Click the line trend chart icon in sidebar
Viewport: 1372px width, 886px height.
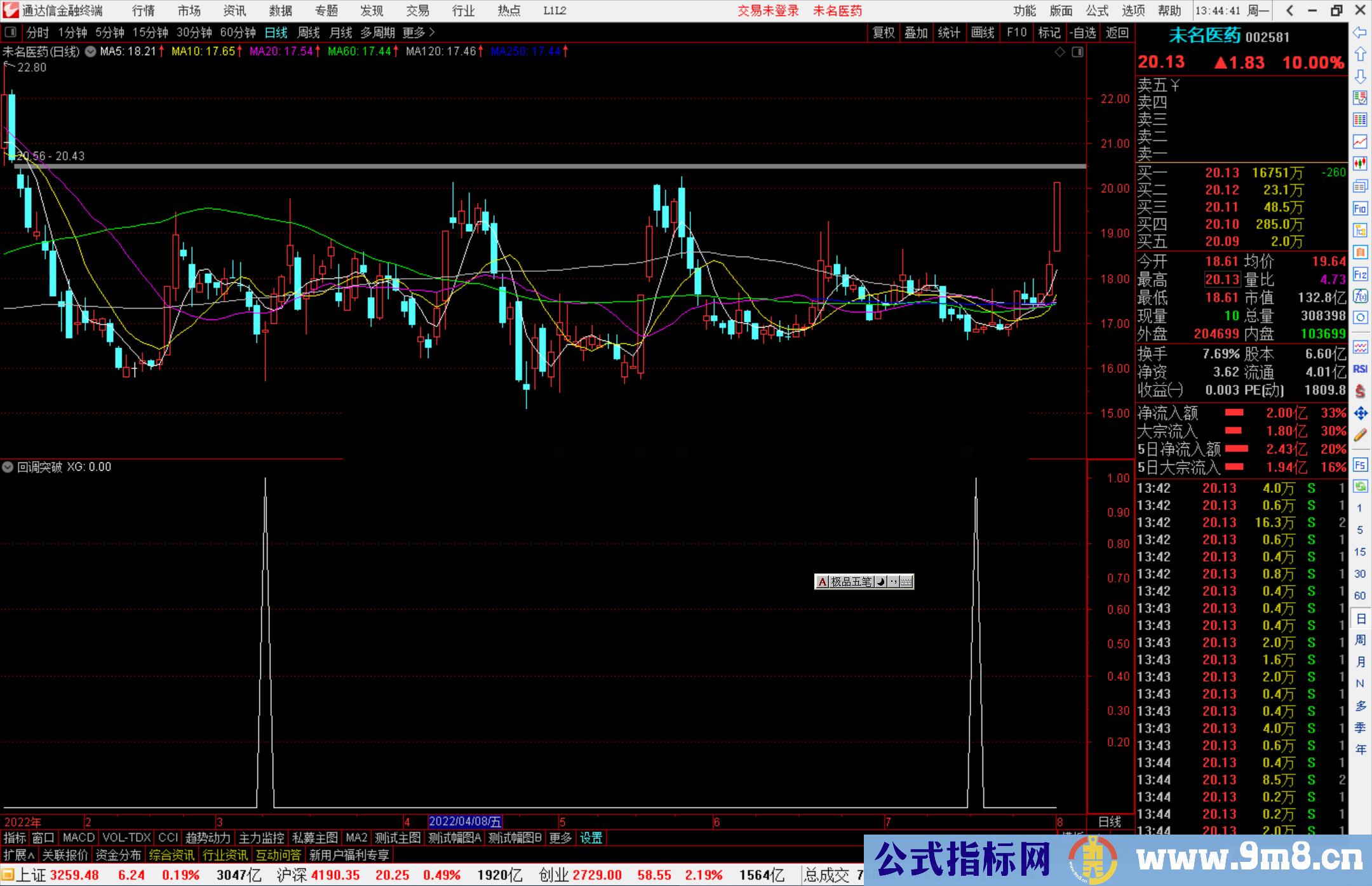tap(1360, 142)
